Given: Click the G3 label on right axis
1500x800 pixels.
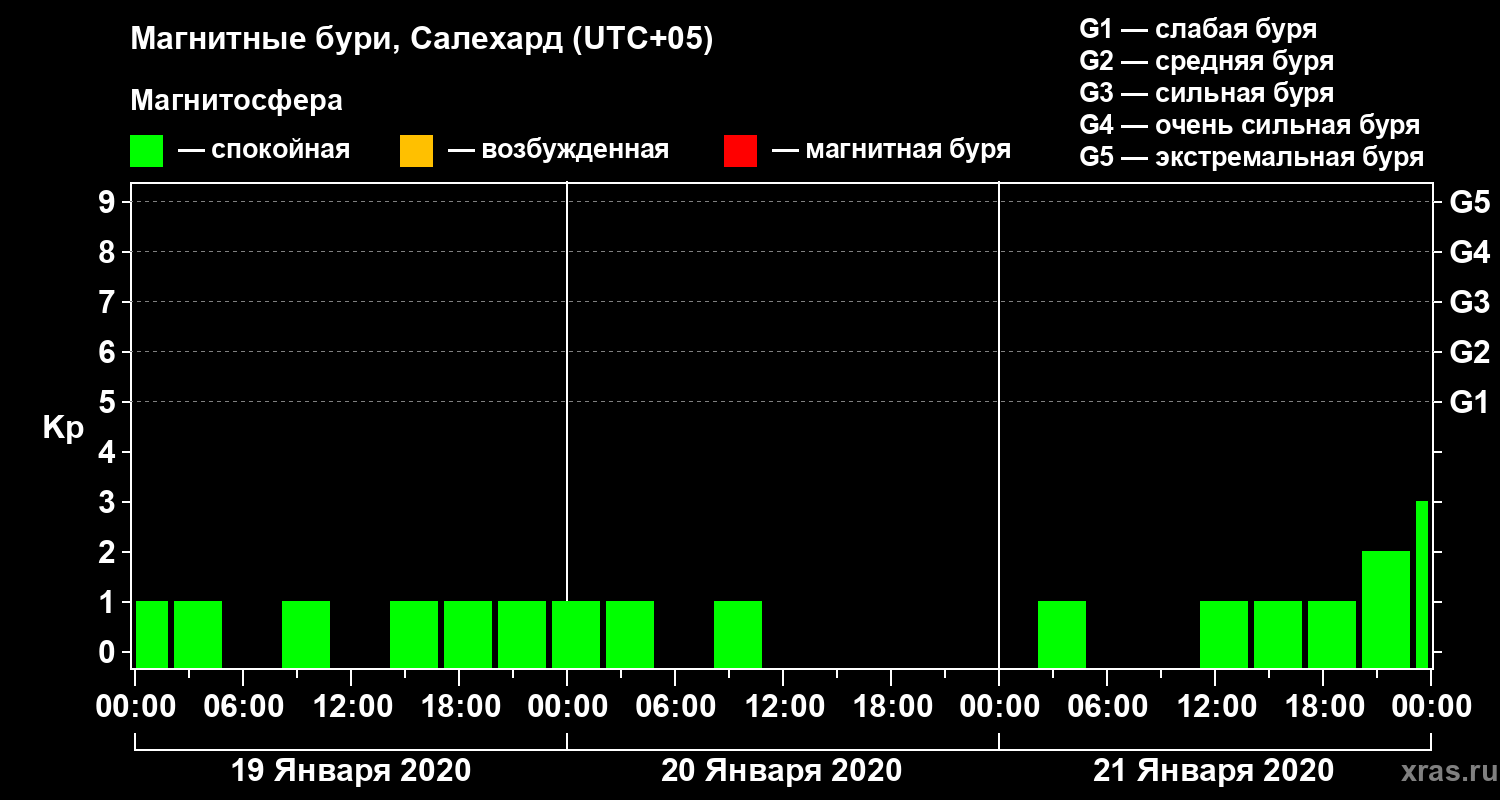Looking at the screenshot, I should 1469,303.
